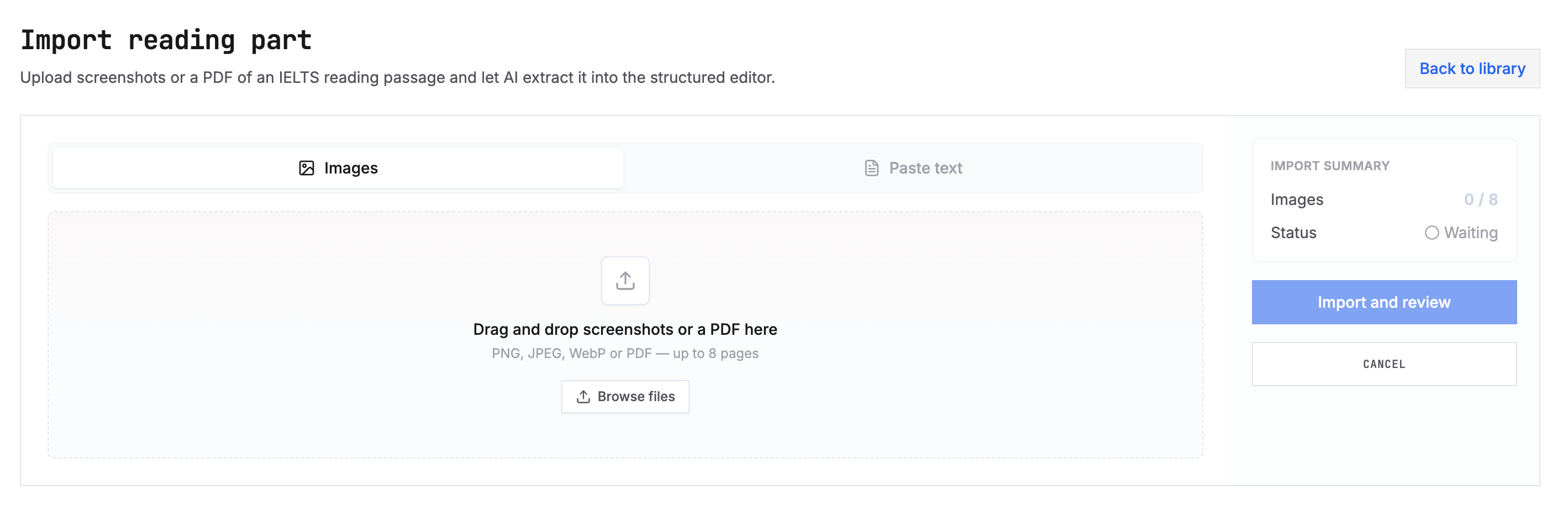Switch to the Paste text tab
The width and height of the screenshot is (1568, 526).
click(x=913, y=168)
